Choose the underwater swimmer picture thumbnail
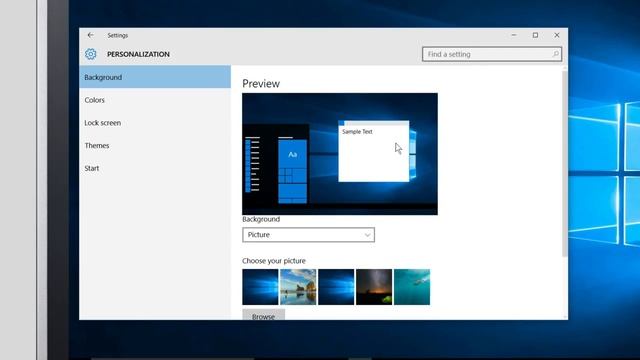The width and height of the screenshot is (640, 360). 412,287
